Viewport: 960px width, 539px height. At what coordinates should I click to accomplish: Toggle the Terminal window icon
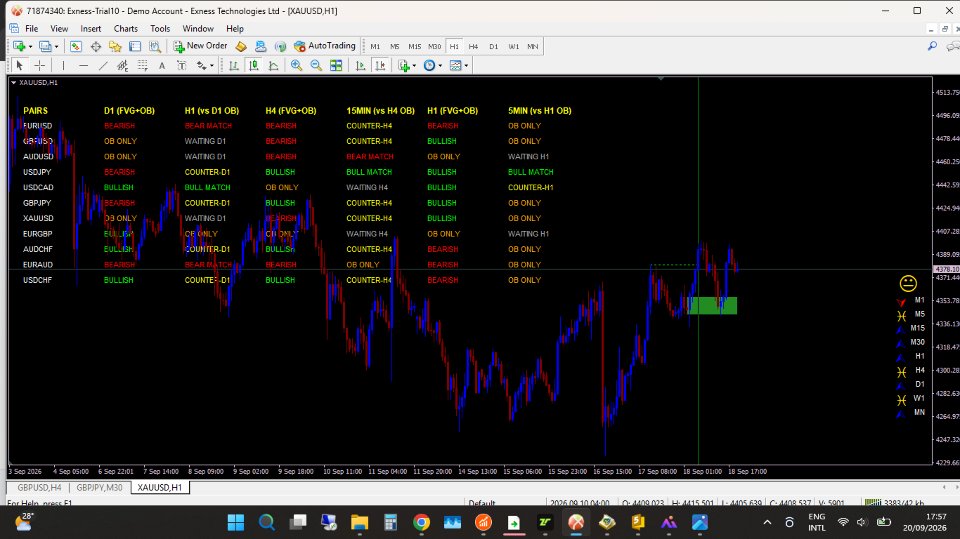(x=135, y=46)
